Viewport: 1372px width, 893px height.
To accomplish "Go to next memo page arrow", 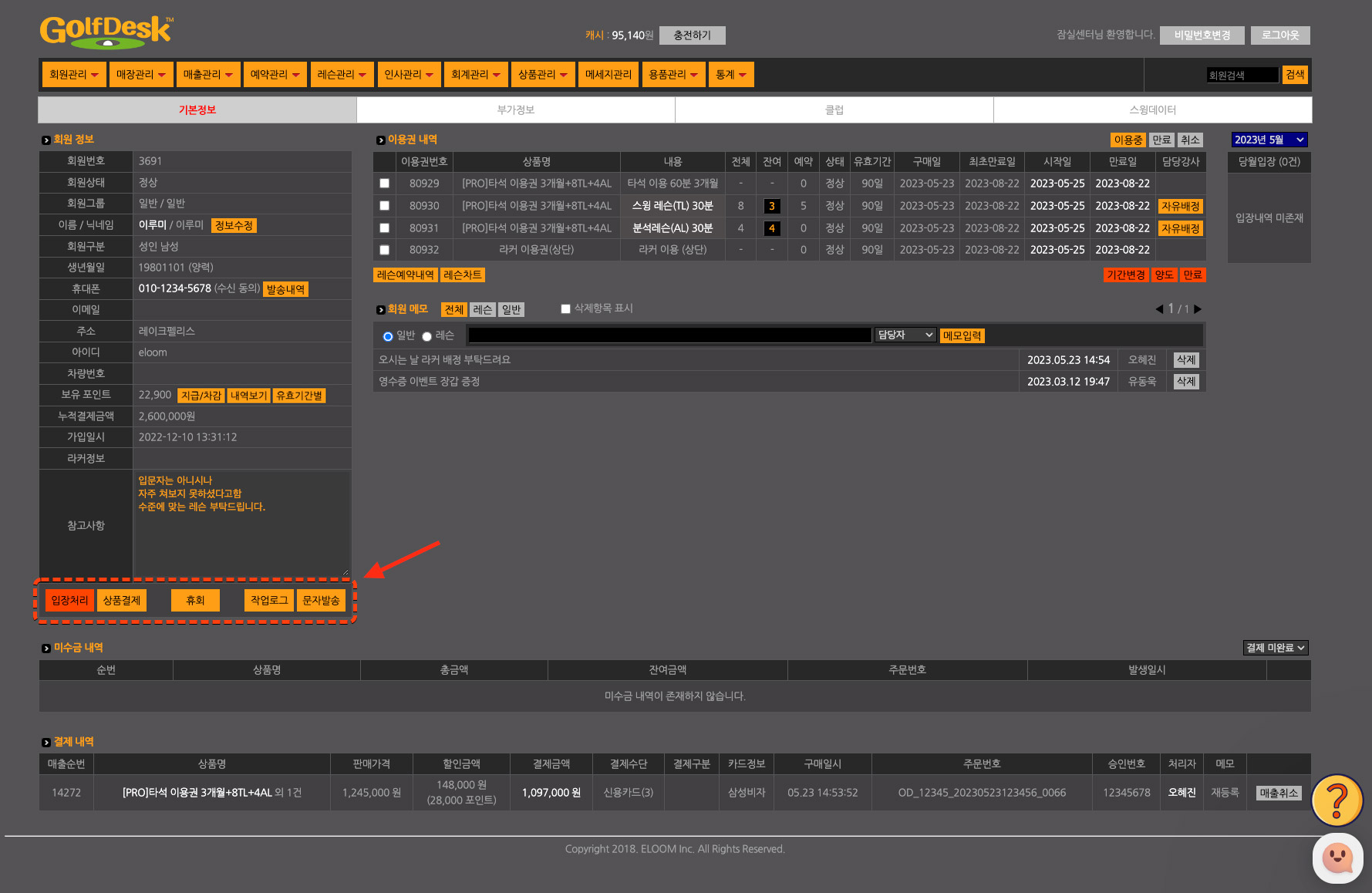I will point(1198,309).
